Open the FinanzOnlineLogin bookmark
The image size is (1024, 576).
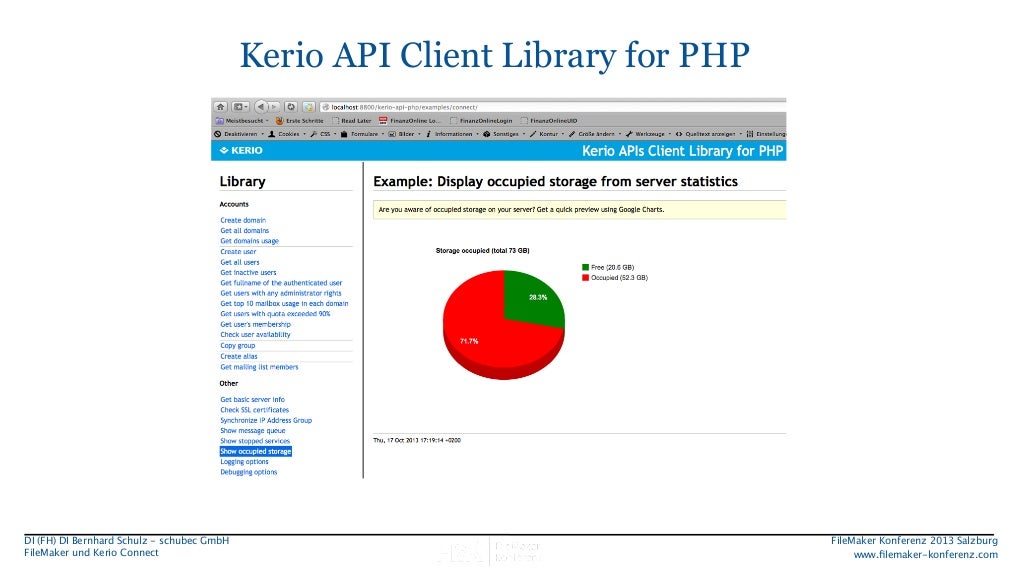[481, 121]
